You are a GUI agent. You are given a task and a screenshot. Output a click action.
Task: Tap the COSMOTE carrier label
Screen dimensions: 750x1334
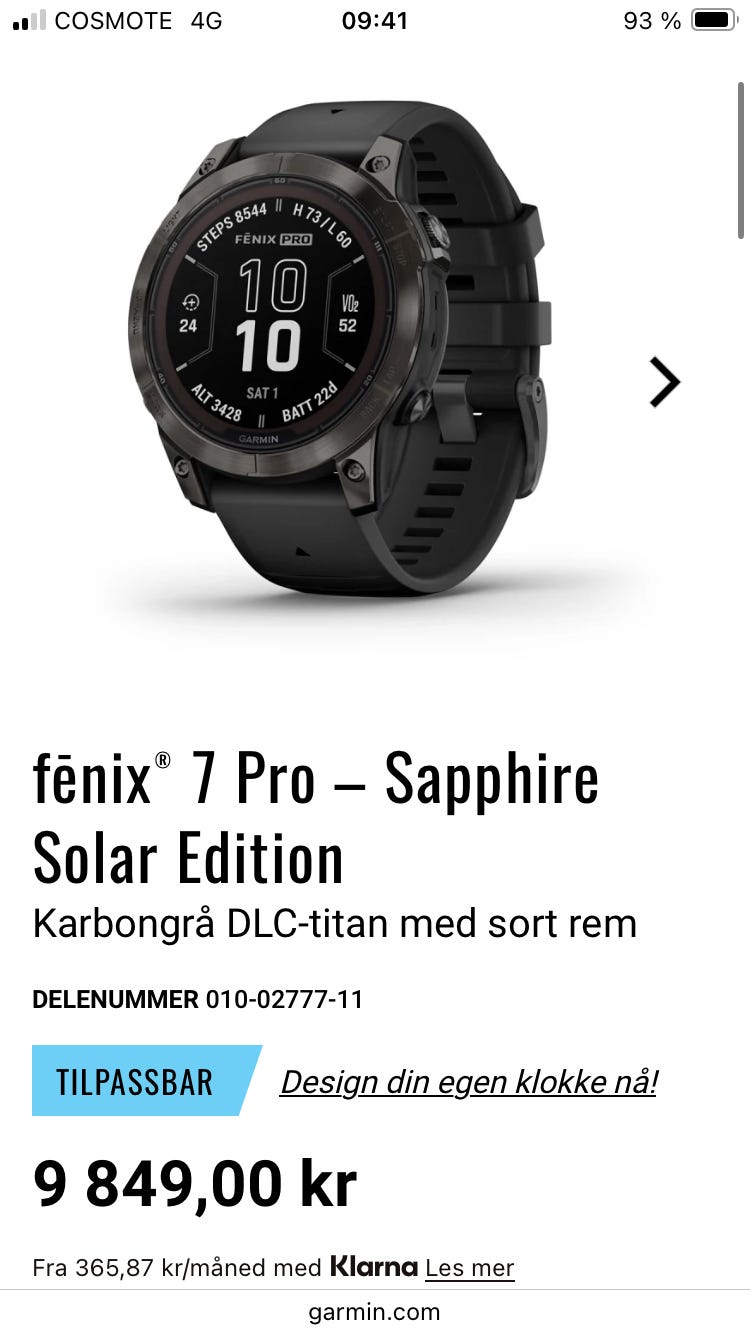point(113,20)
